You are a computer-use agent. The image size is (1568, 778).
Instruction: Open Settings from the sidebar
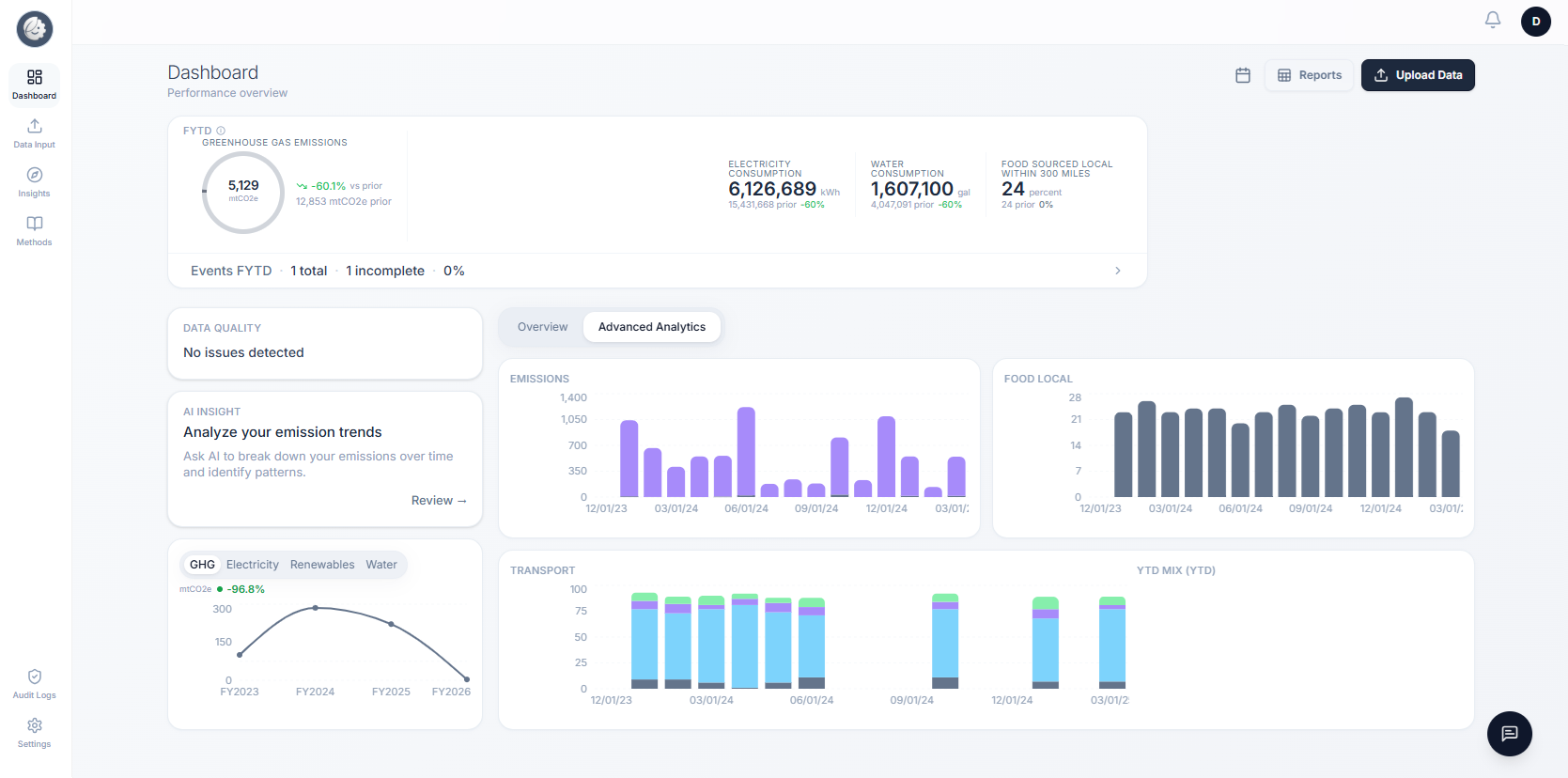click(x=35, y=733)
